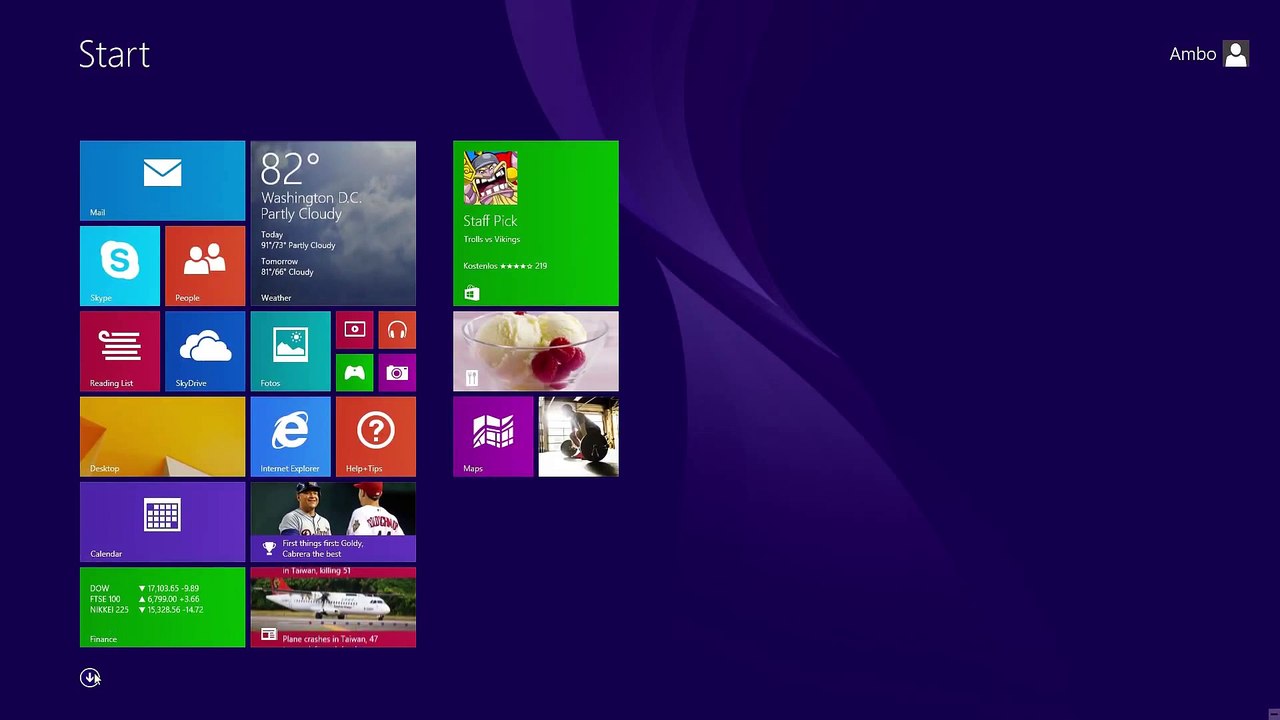
Task: Click the "Tomorrow 81°/66° Cloudy" forecast text
Action: click(287, 266)
